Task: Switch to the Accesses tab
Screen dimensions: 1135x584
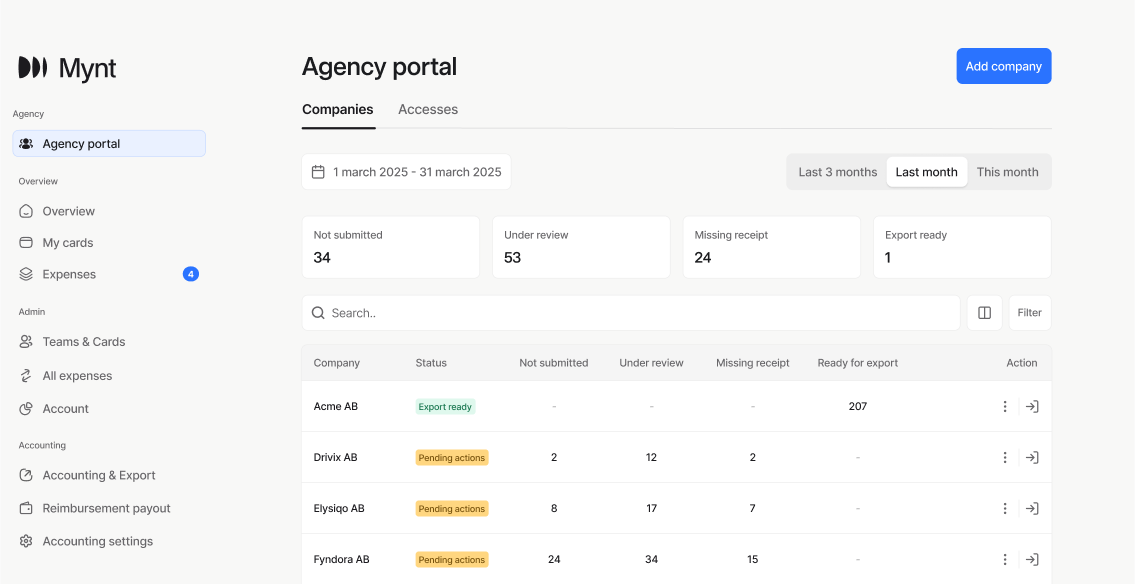Action: pos(428,110)
